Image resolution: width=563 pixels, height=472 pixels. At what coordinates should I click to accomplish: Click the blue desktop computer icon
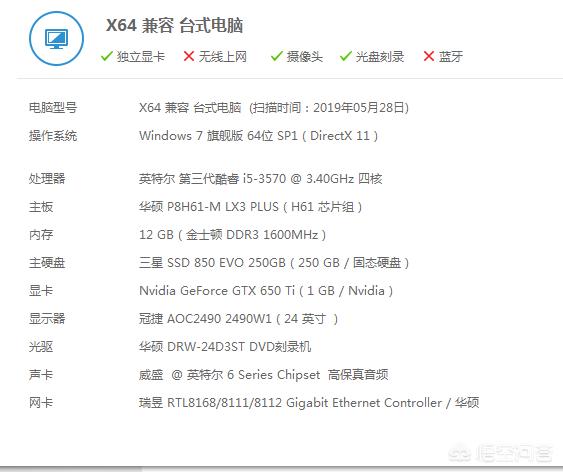(56, 38)
